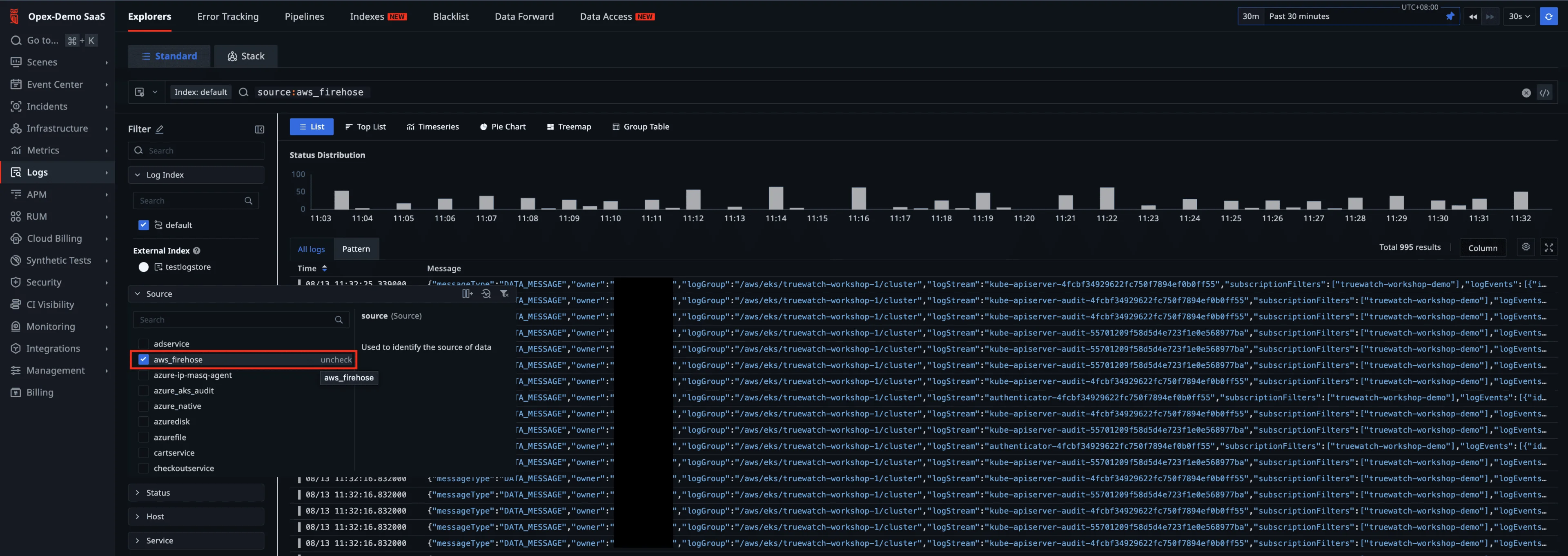Collapse the filter panel icon

(x=259, y=129)
